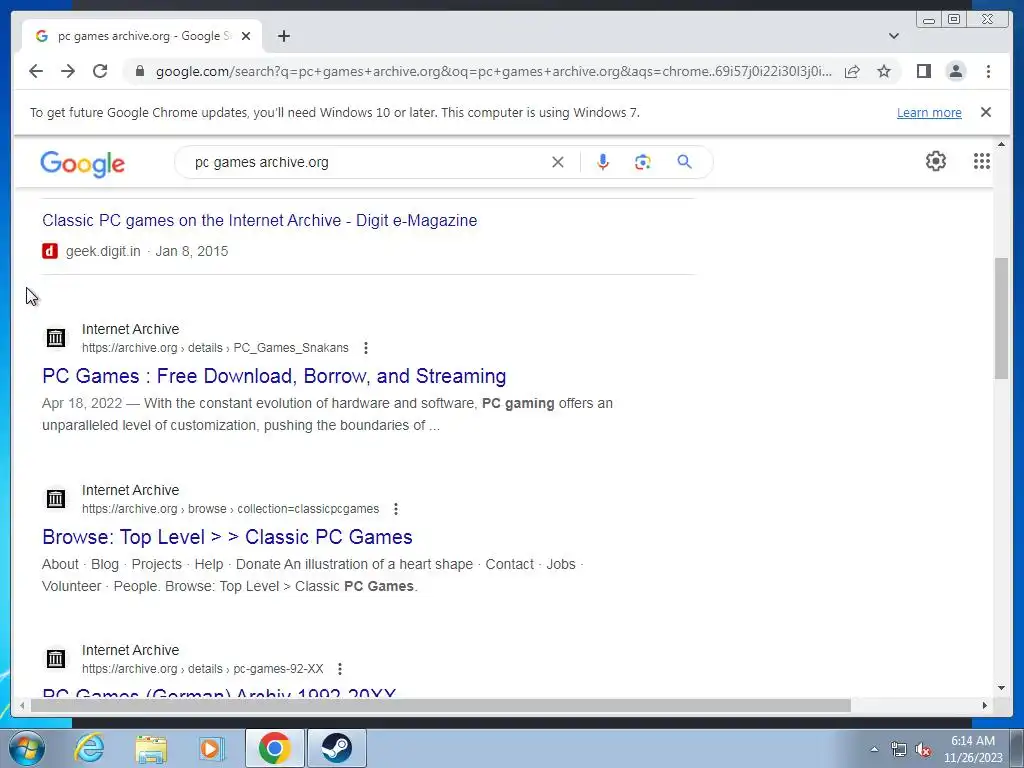Open 'Browse: Top Level > > Classic PC Games'
Screen dimensions: 1024x768
pos(227,537)
